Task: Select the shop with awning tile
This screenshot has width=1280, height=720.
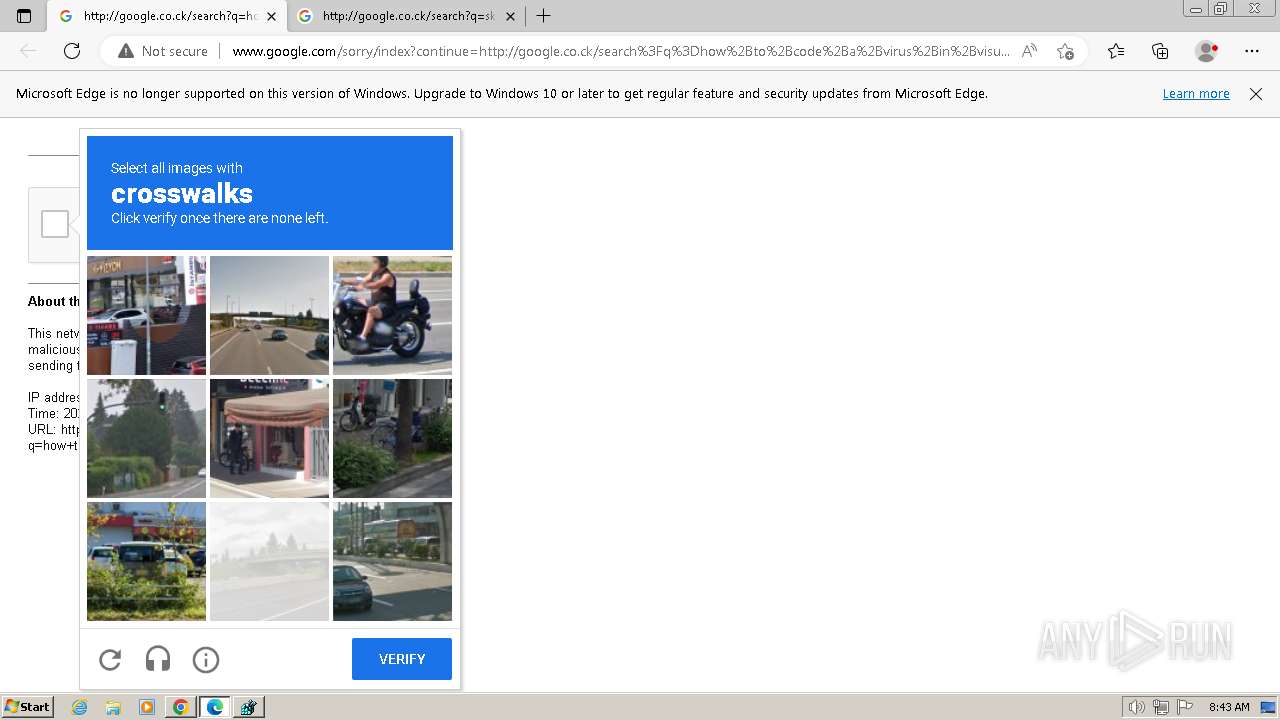Action: pos(269,438)
